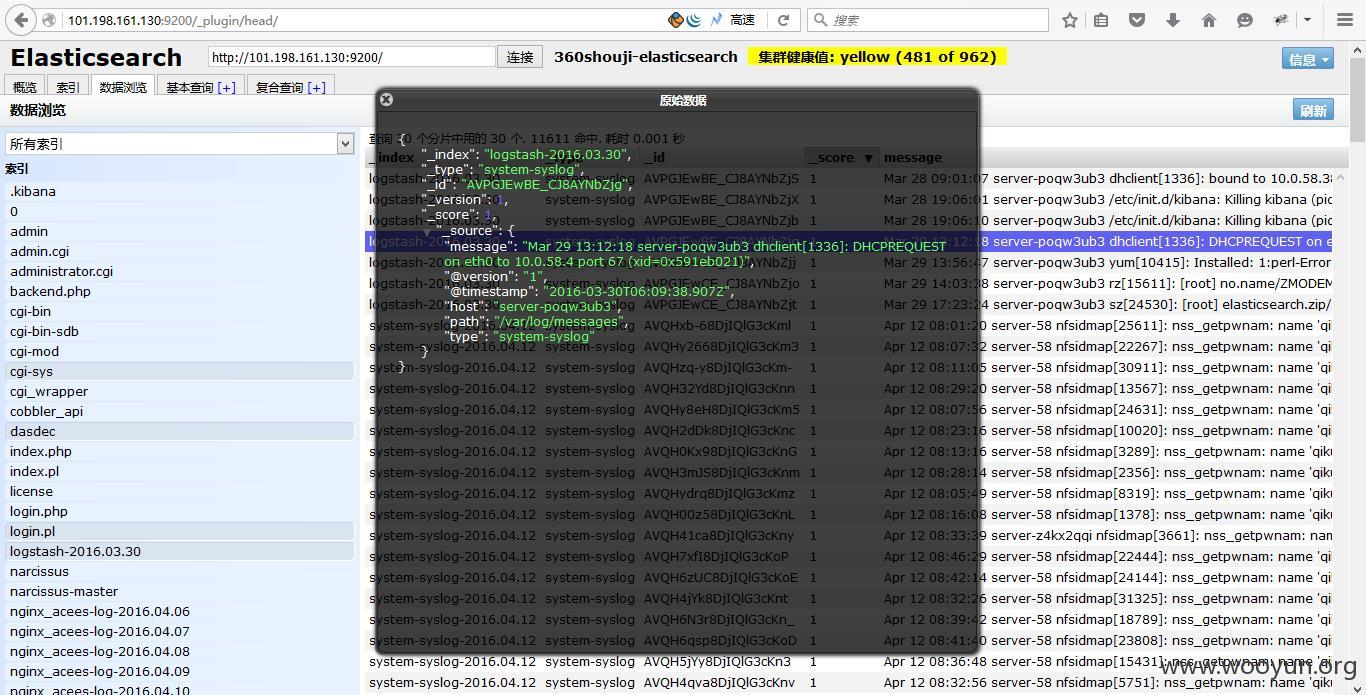
Task: Select the admin.cgi index
Action: coord(180,251)
